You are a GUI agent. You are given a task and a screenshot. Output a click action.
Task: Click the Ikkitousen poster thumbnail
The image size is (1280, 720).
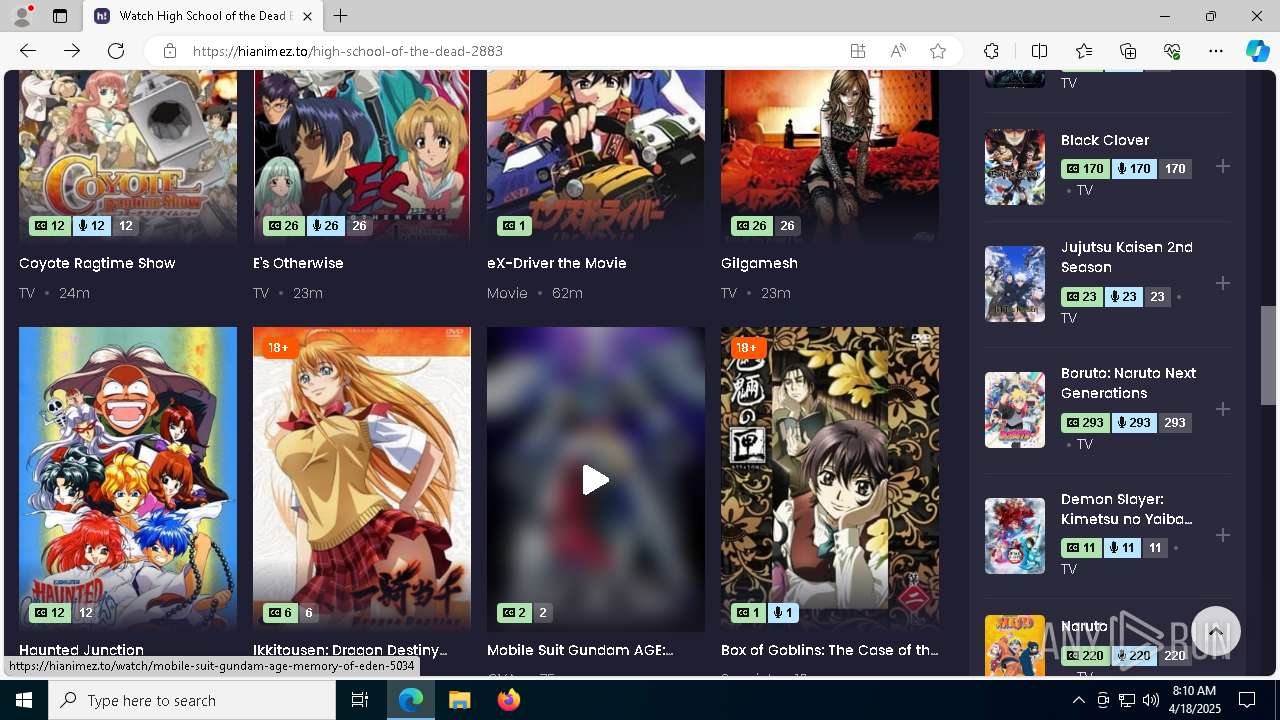[x=362, y=479]
